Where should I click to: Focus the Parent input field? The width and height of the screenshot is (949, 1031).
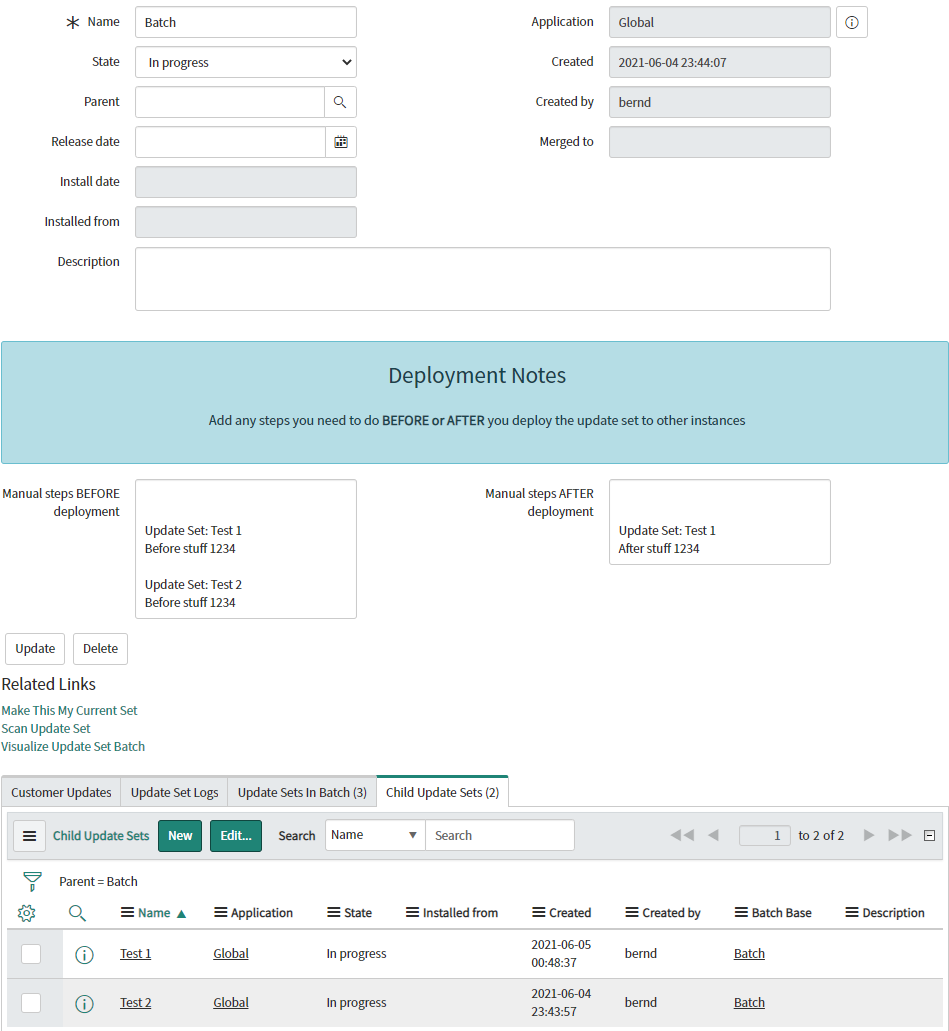(x=230, y=102)
